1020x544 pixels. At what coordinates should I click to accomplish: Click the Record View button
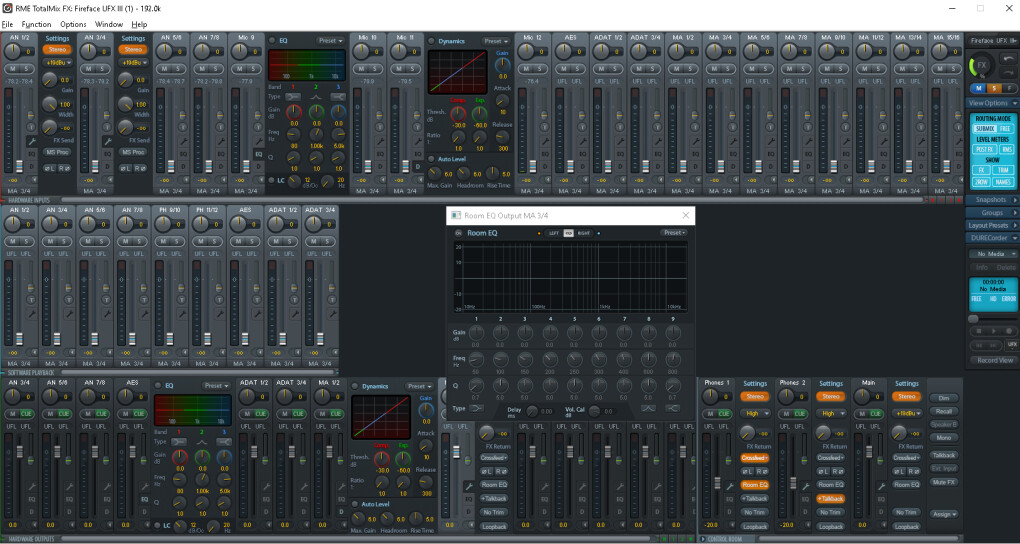point(995,360)
